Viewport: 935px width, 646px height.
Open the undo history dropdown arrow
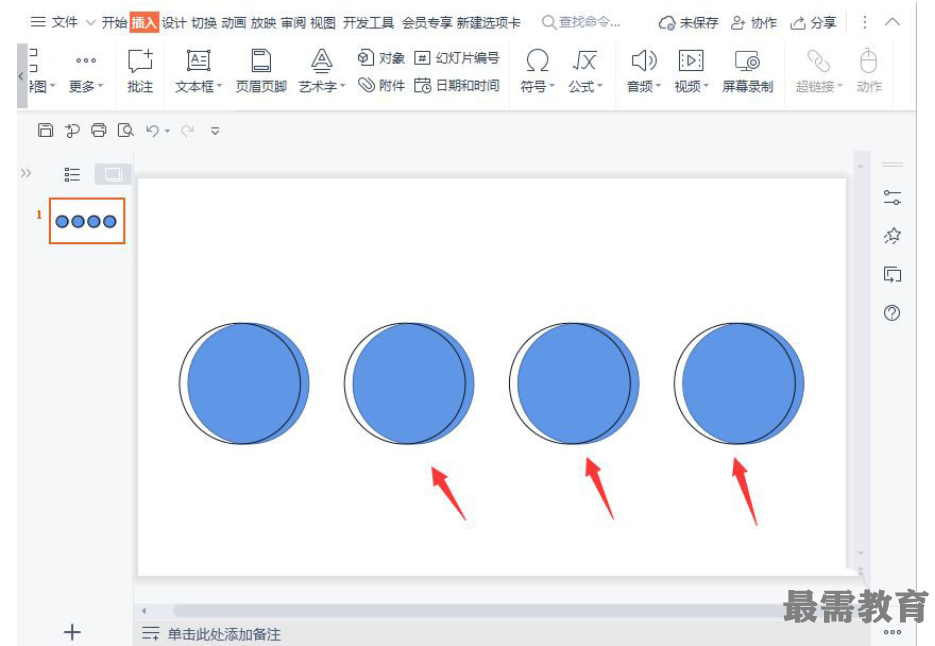[x=168, y=131]
